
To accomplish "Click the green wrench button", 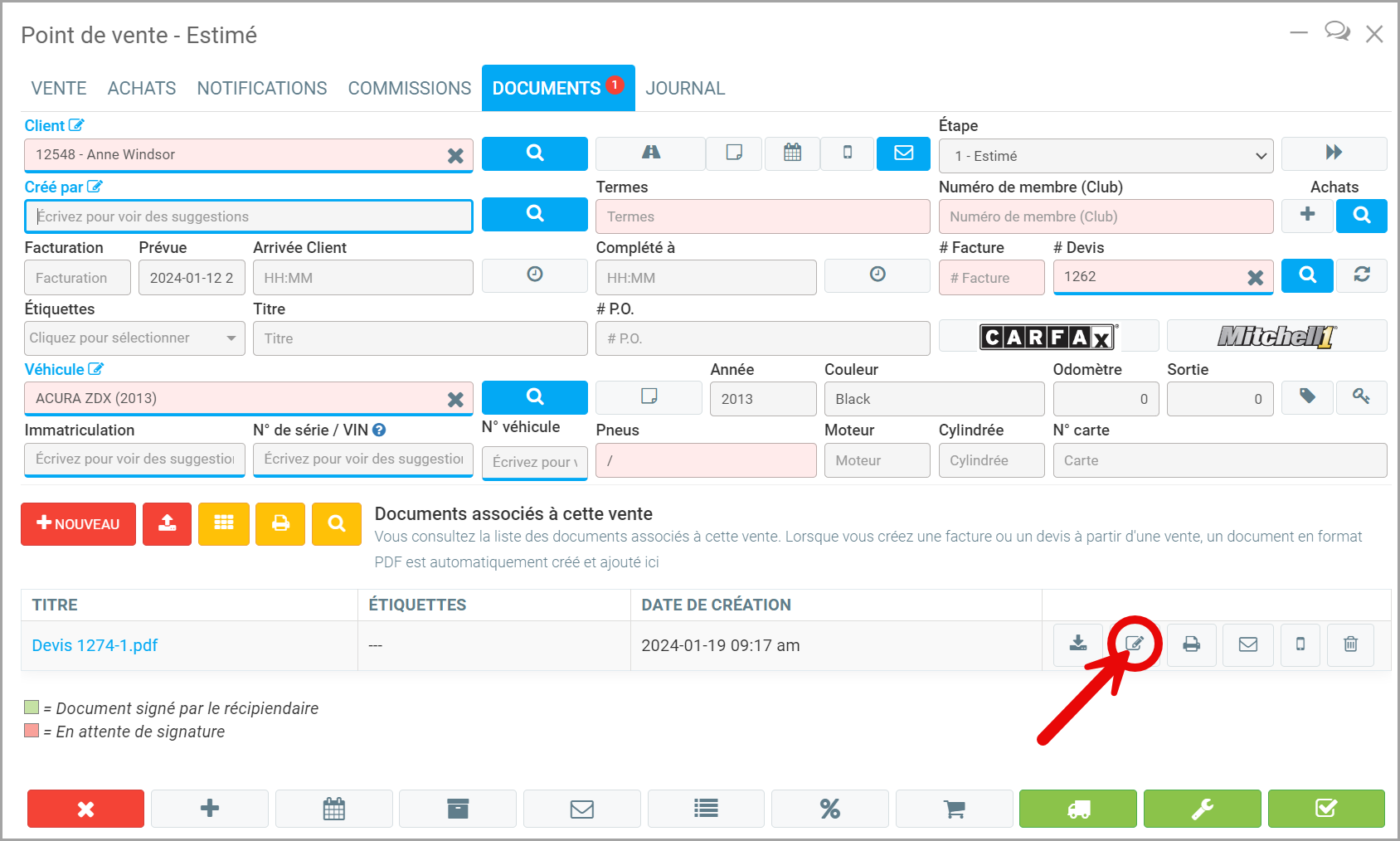I will pyautogui.click(x=1202, y=809).
